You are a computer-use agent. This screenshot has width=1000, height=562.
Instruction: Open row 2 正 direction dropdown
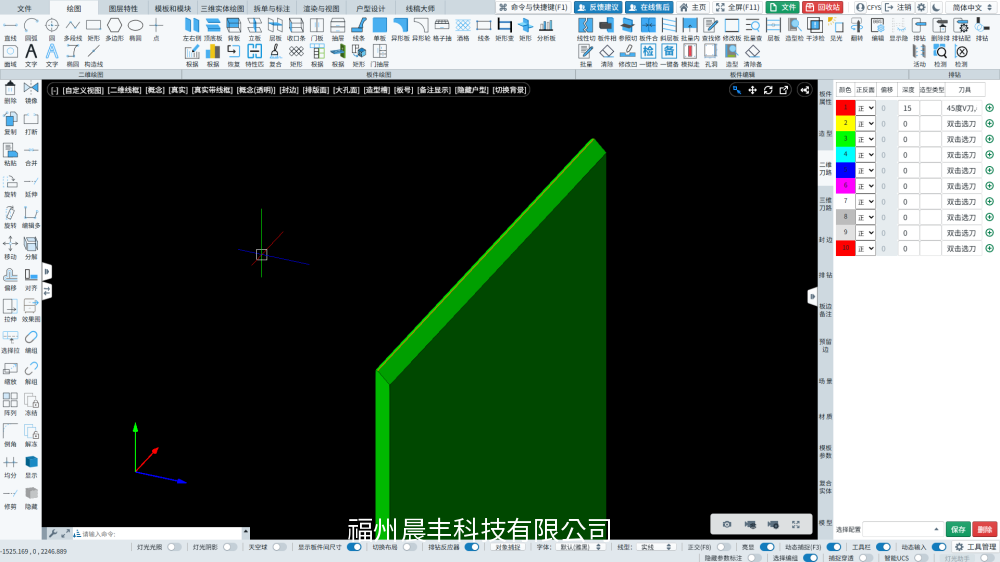click(865, 124)
